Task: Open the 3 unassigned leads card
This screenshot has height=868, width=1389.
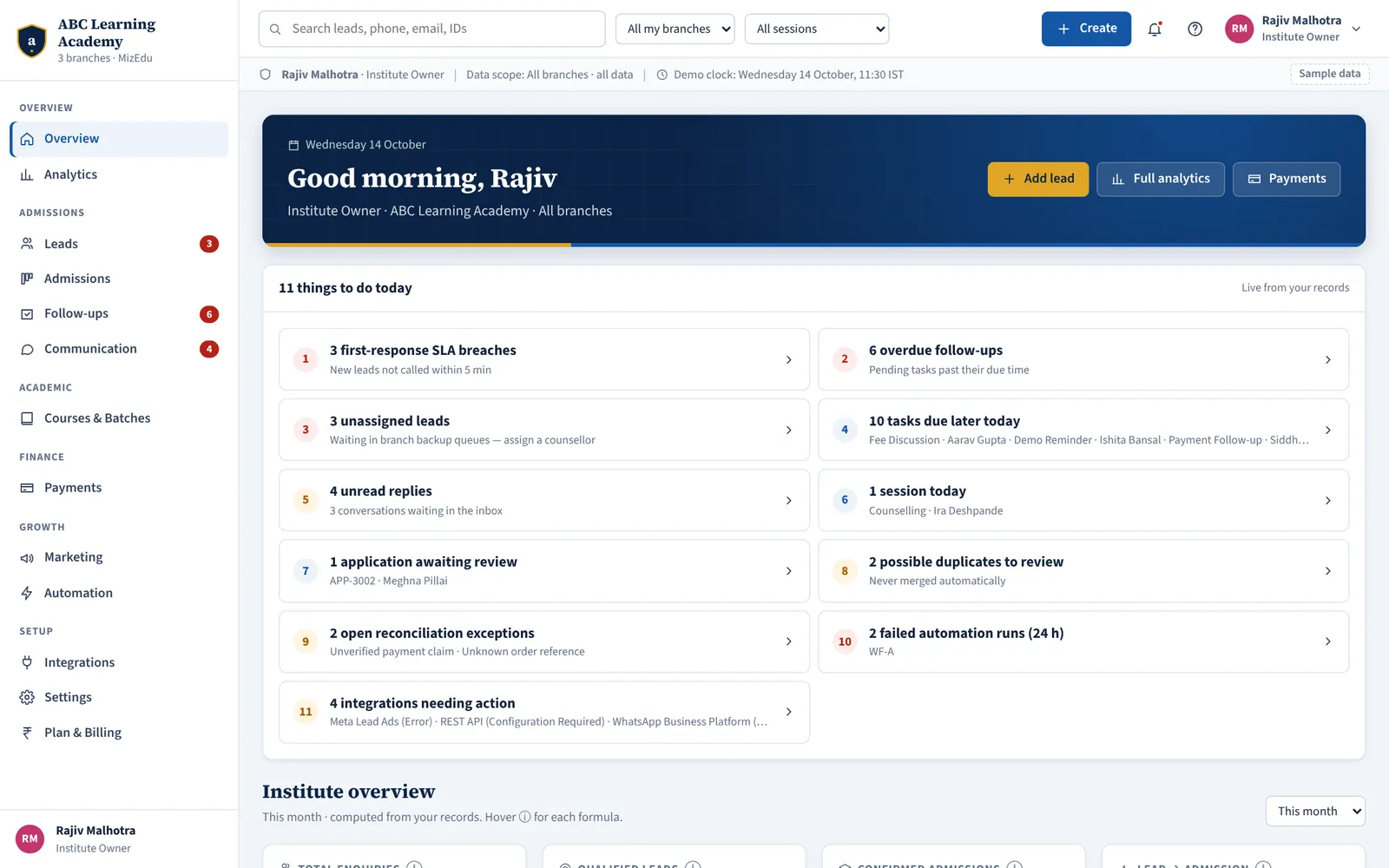Action: pyautogui.click(x=544, y=430)
